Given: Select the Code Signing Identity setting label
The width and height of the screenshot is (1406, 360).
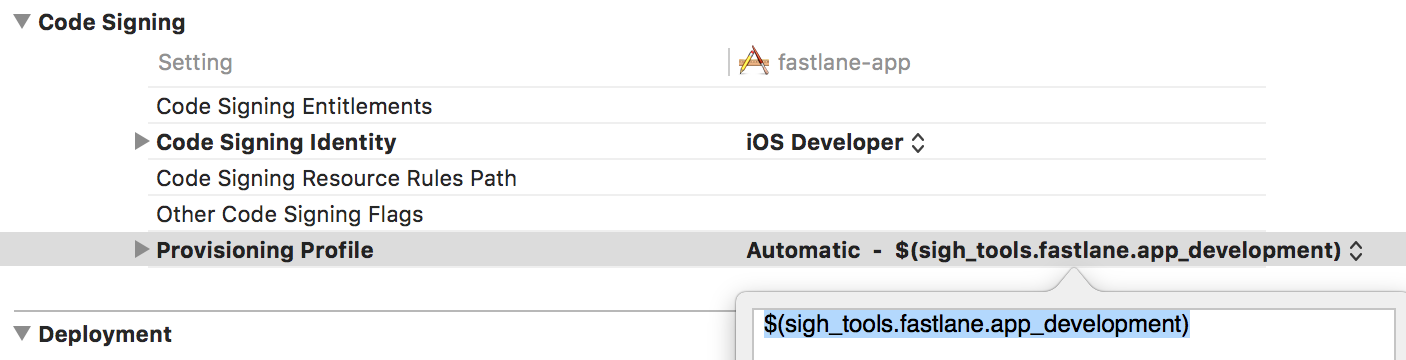Looking at the screenshot, I should [x=276, y=142].
